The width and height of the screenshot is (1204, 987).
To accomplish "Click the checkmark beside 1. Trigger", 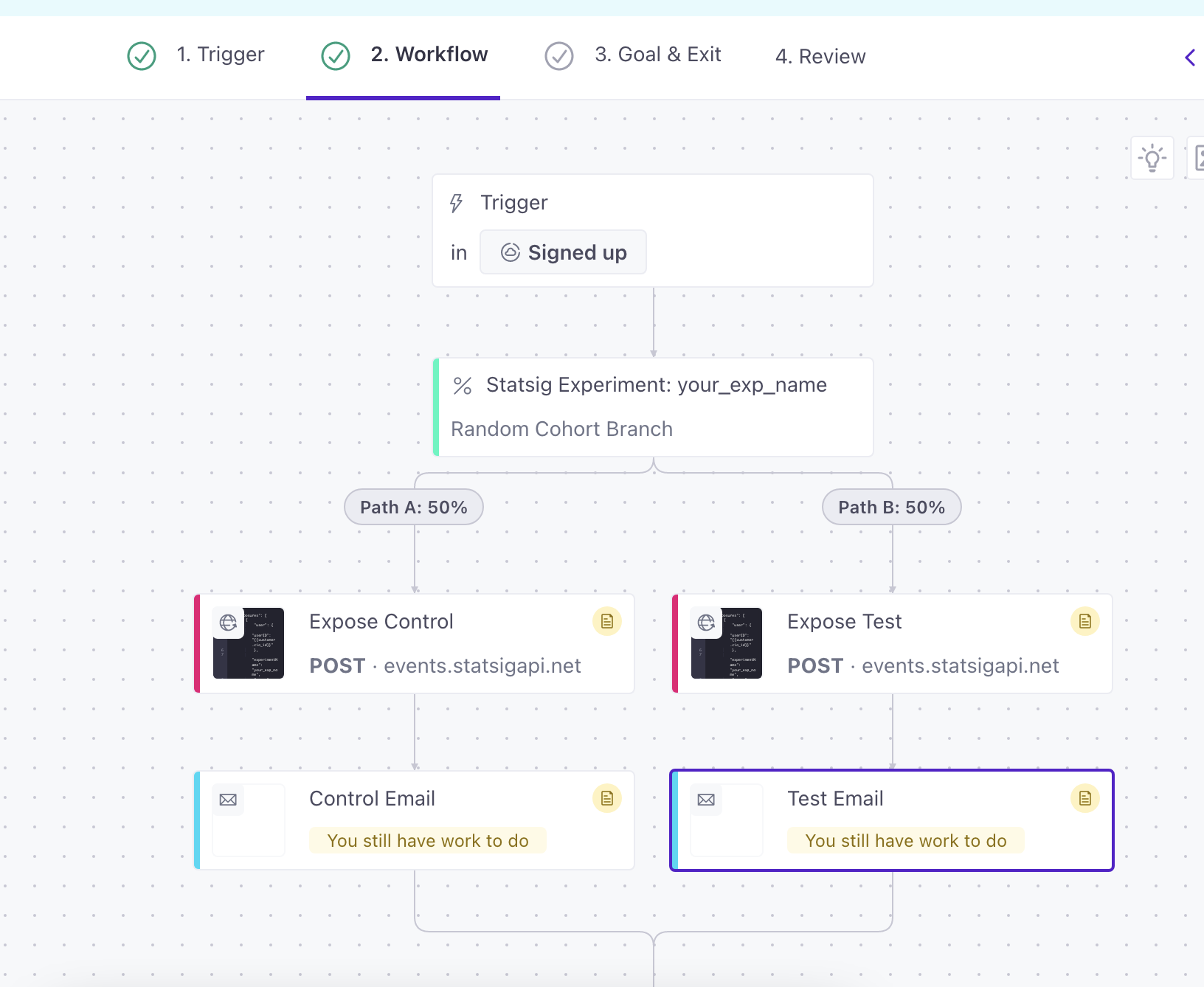I will [142, 55].
